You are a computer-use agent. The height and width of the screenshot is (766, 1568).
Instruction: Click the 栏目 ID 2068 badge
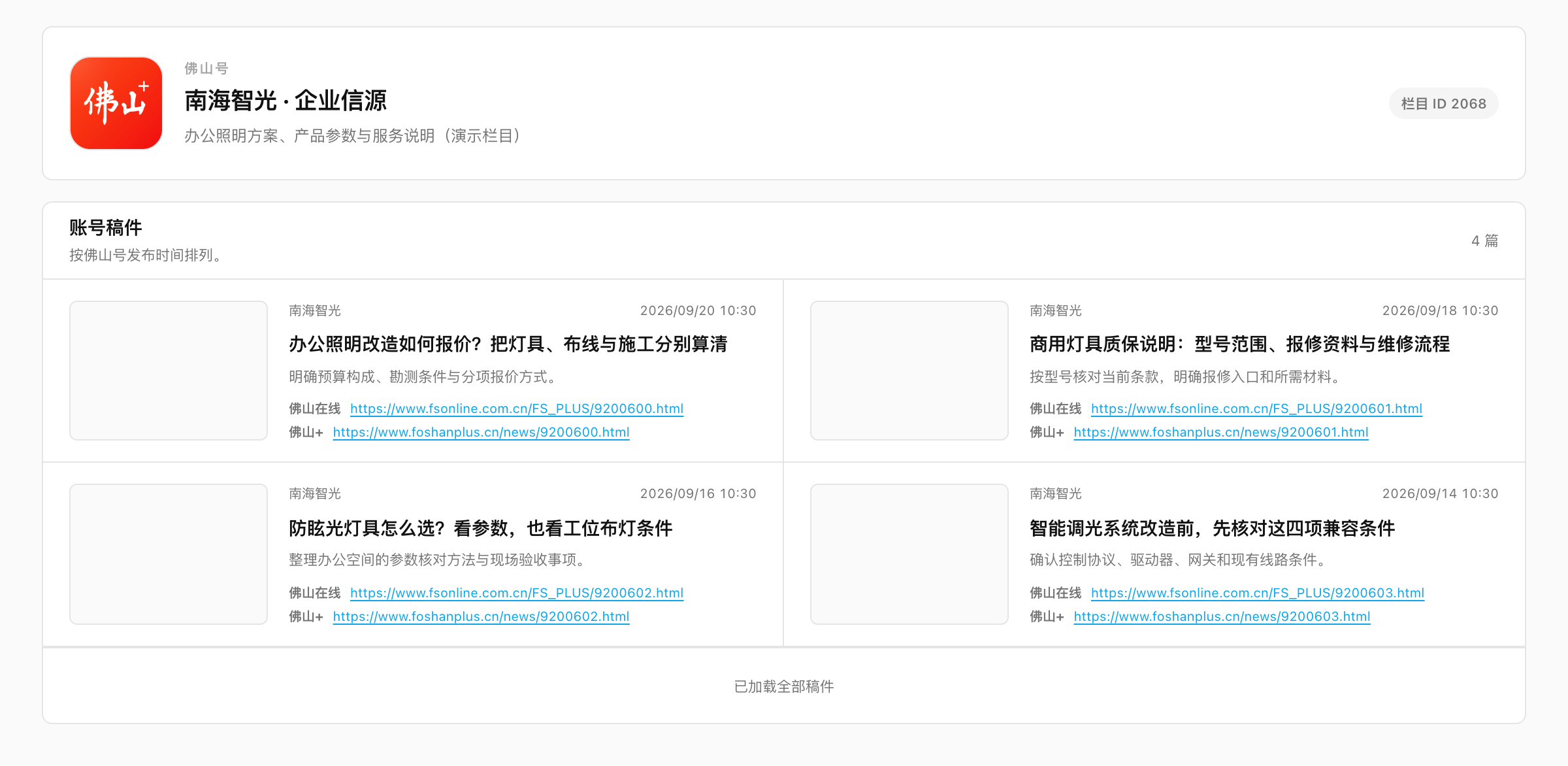point(1443,103)
